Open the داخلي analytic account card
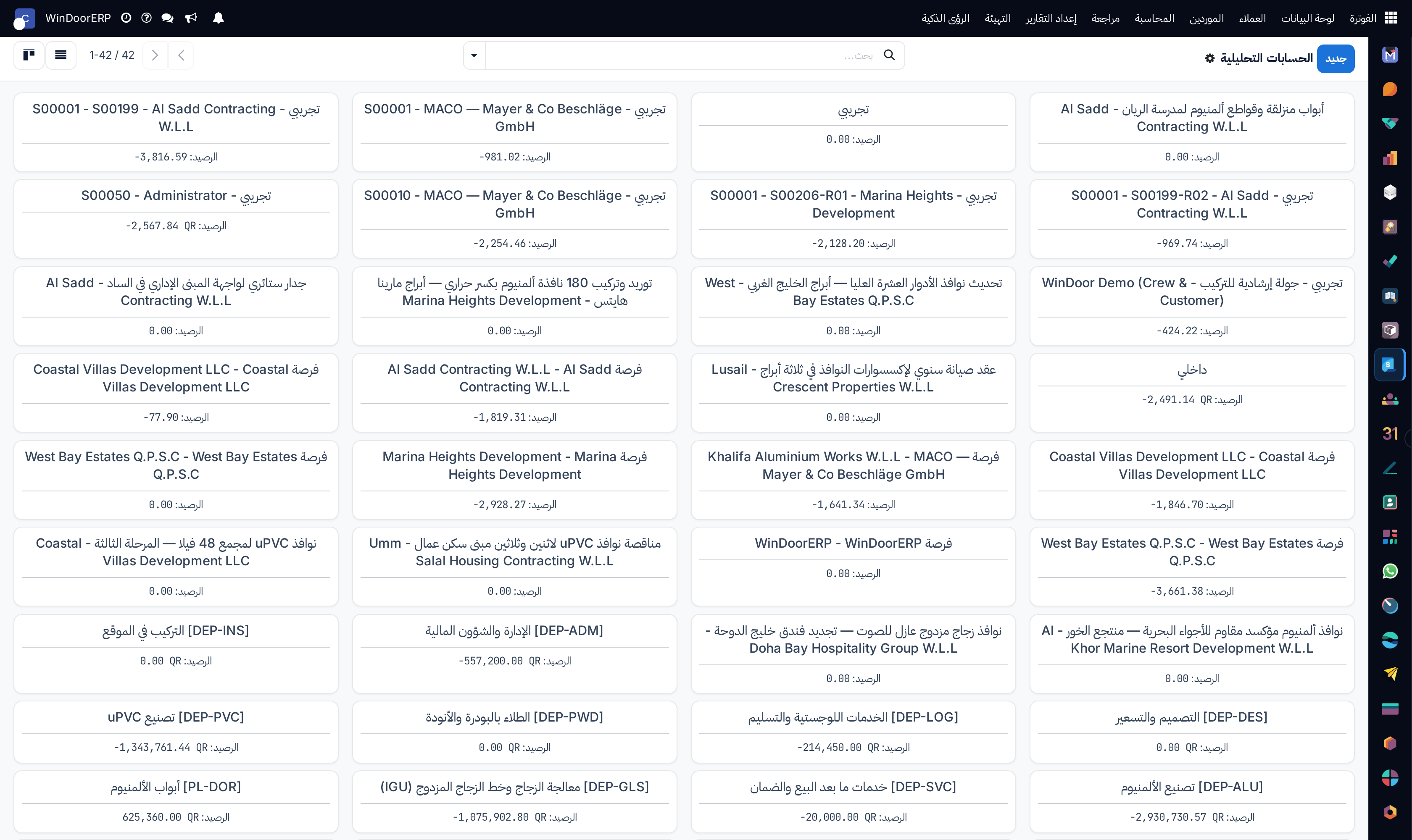Image resolution: width=1412 pixels, height=840 pixels. (x=1192, y=392)
